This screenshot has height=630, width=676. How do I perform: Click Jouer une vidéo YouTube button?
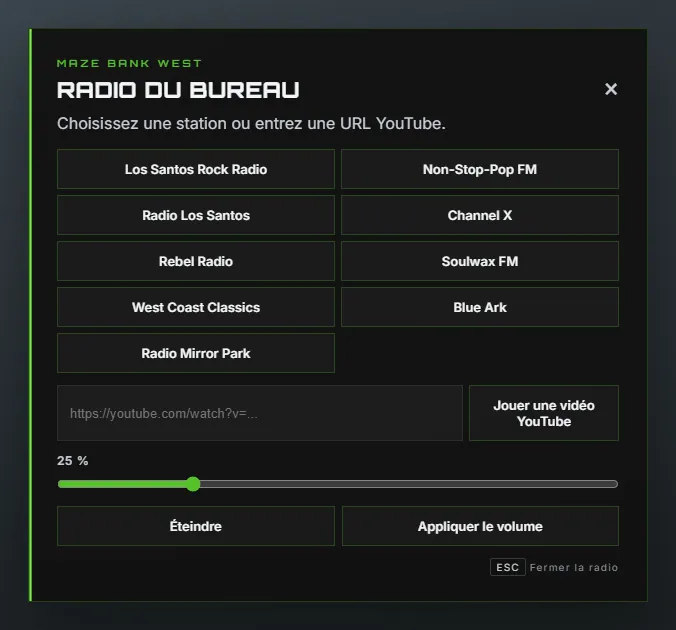544,413
